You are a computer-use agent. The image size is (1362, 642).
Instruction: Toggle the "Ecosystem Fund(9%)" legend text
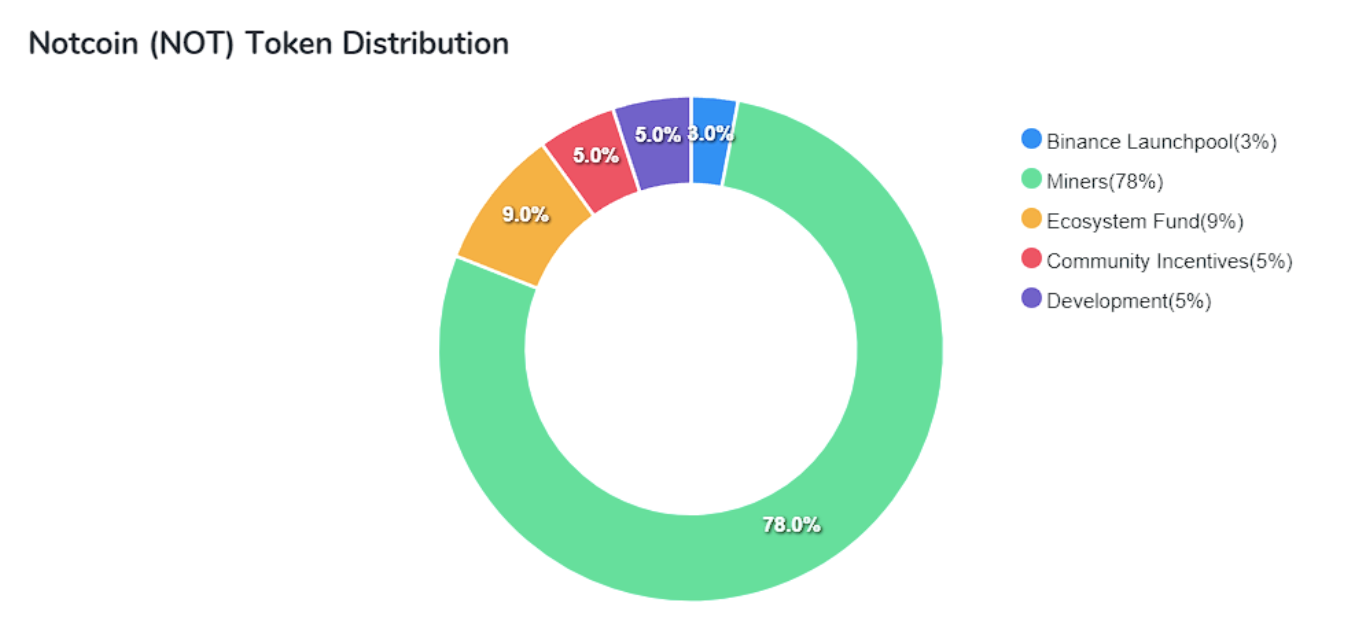(1144, 221)
